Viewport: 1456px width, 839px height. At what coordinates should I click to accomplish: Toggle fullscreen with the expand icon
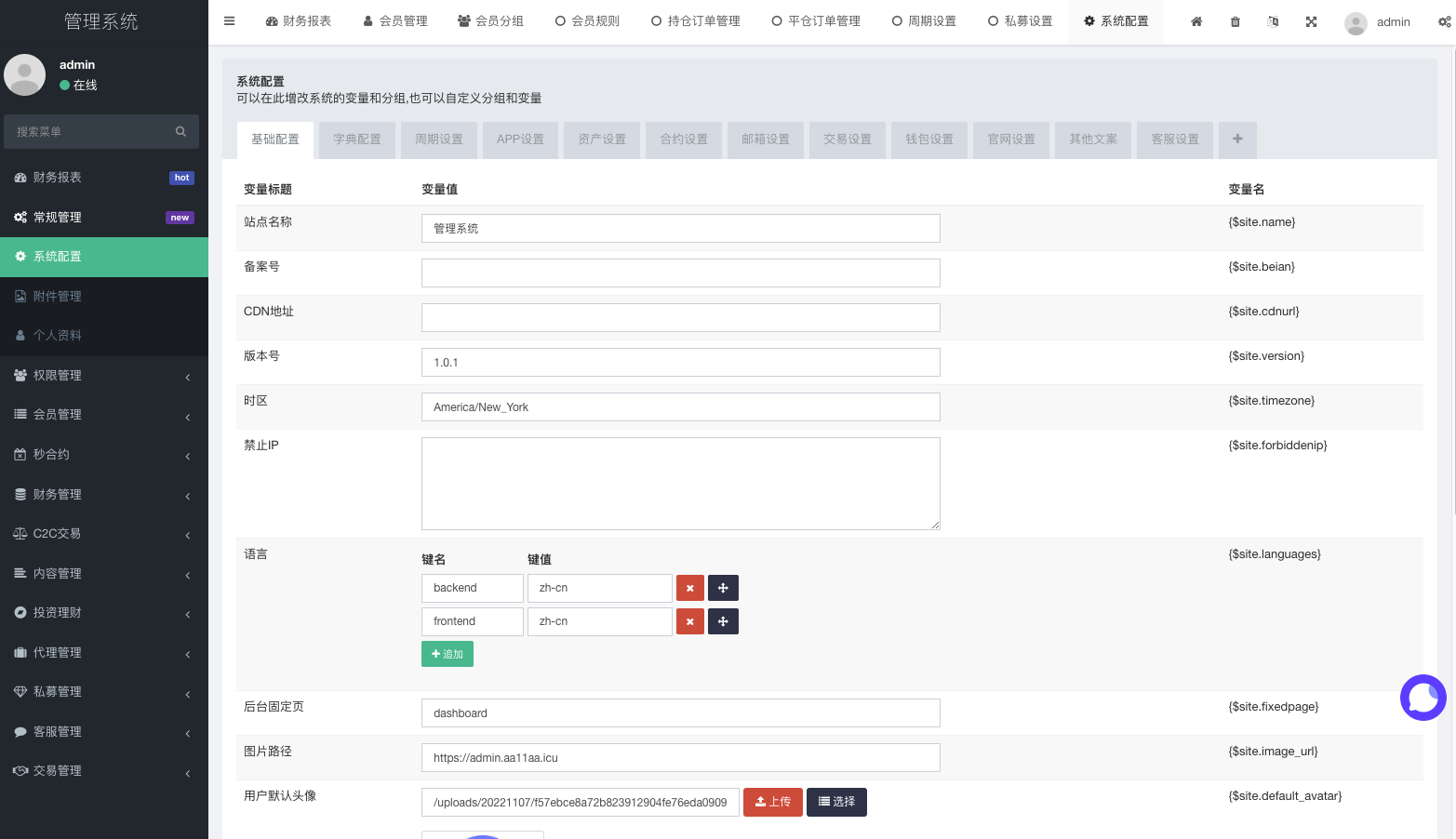point(1311,20)
